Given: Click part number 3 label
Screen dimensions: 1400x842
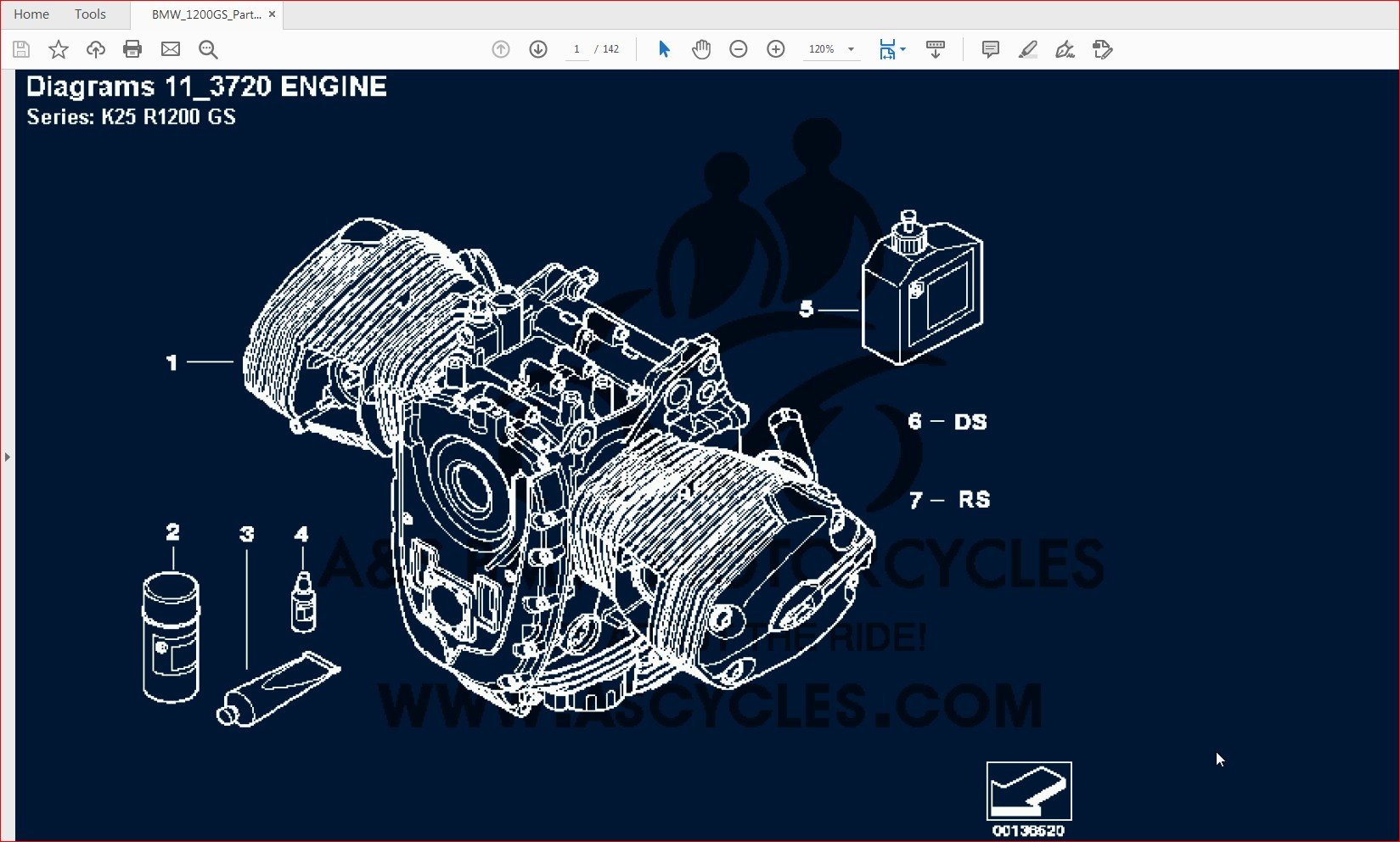Looking at the screenshot, I should pyautogui.click(x=246, y=534).
